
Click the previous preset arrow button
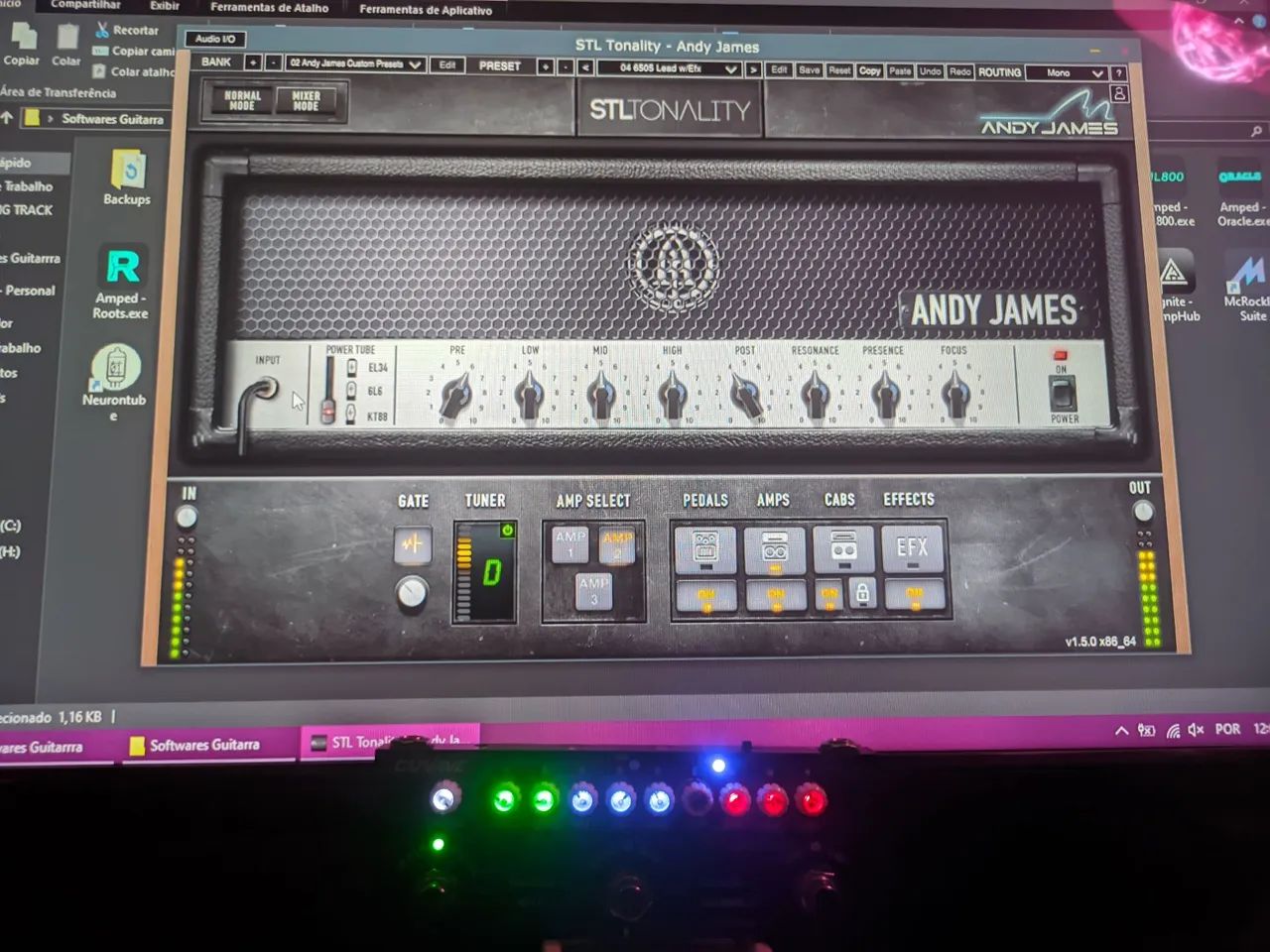pyautogui.click(x=586, y=68)
